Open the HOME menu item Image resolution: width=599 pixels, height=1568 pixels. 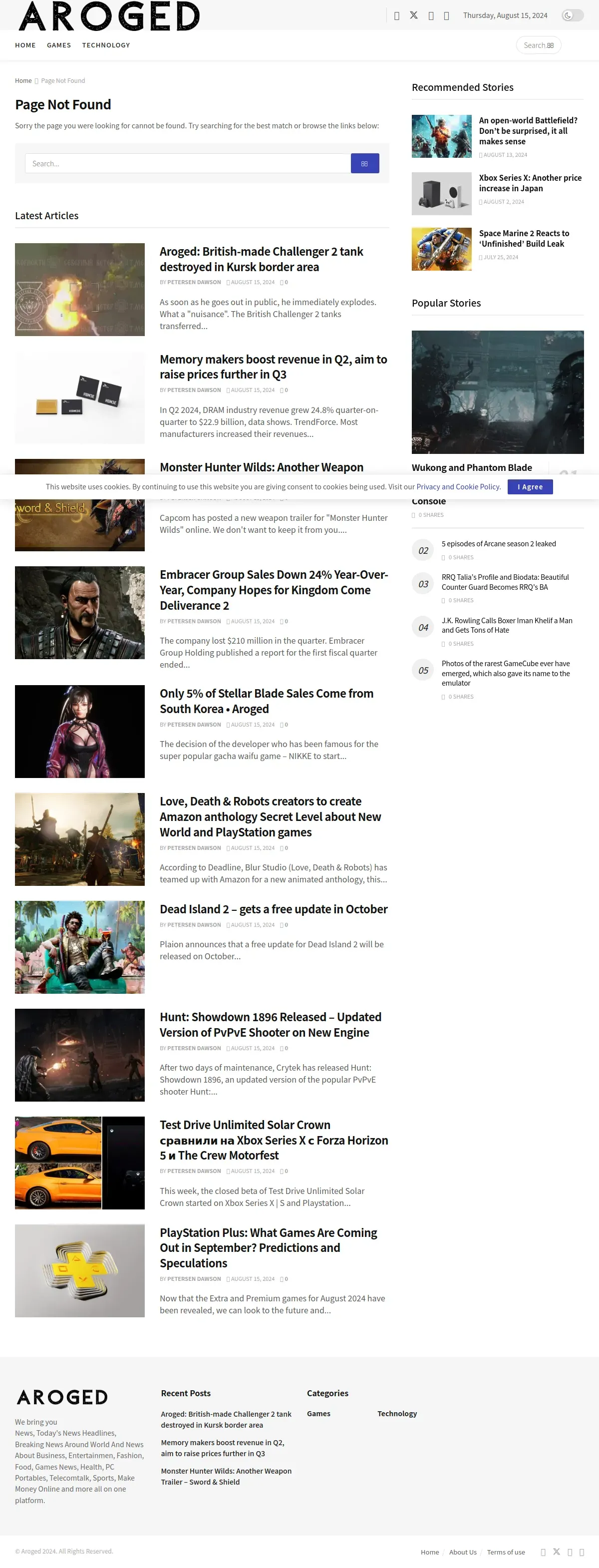(25, 45)
